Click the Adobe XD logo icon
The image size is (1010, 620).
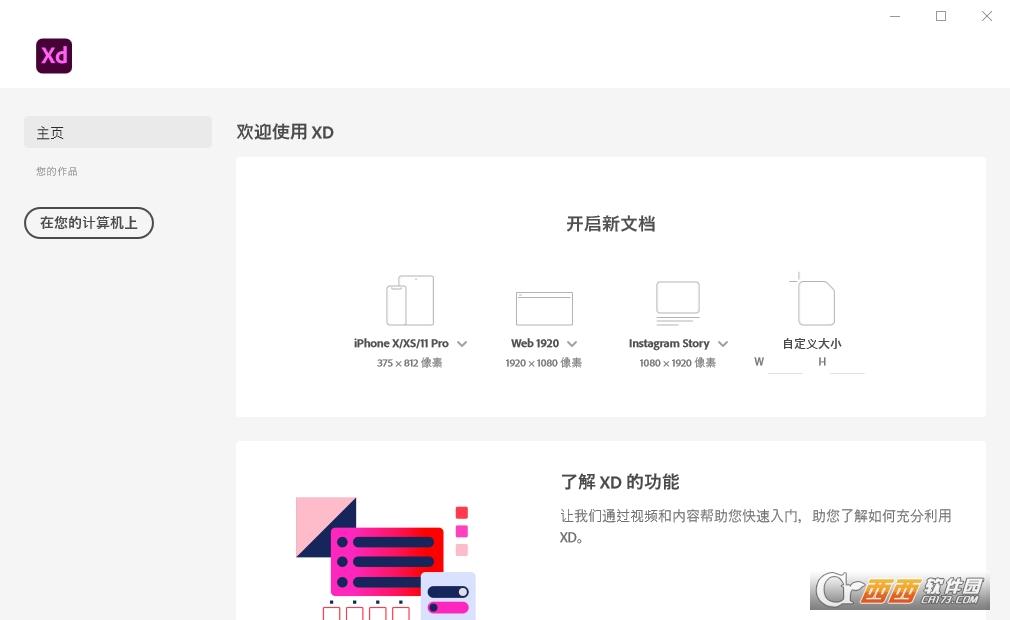click(54, 56)
